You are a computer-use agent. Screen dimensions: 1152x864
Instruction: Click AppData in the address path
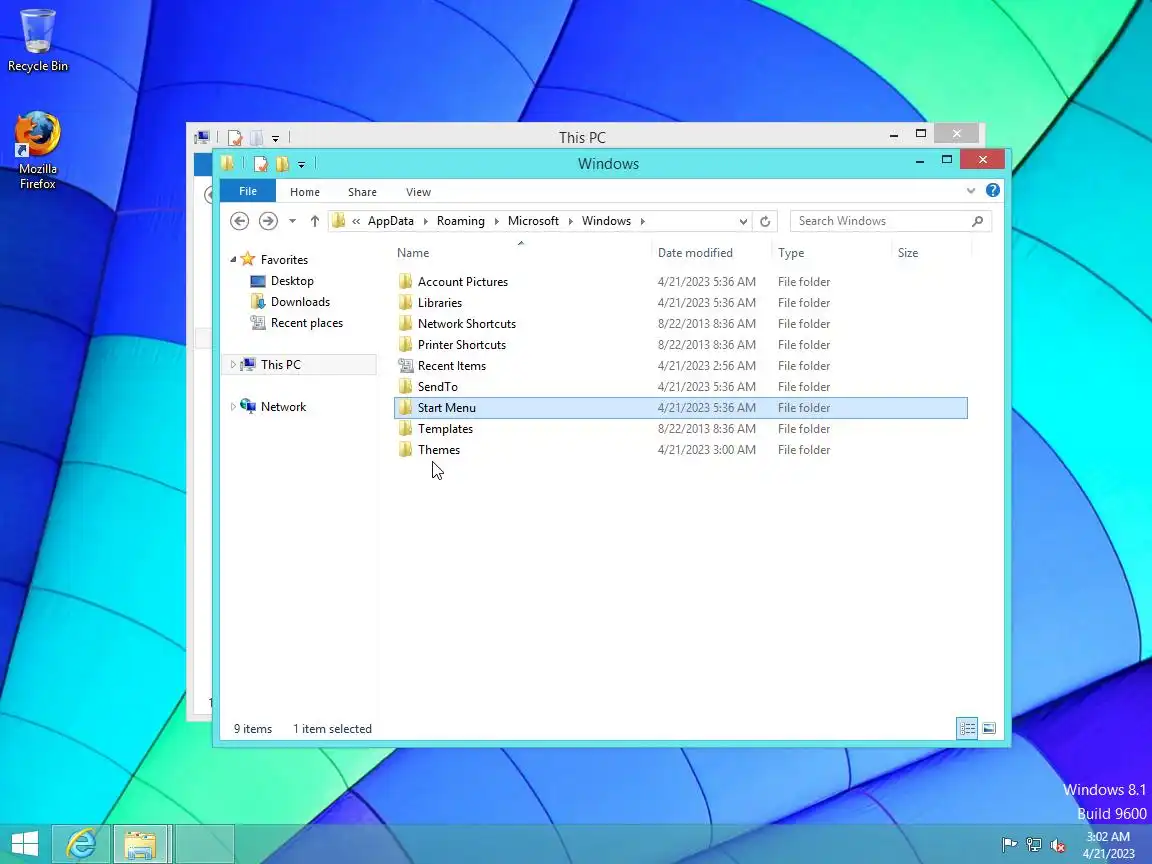[x=390, y=221]
